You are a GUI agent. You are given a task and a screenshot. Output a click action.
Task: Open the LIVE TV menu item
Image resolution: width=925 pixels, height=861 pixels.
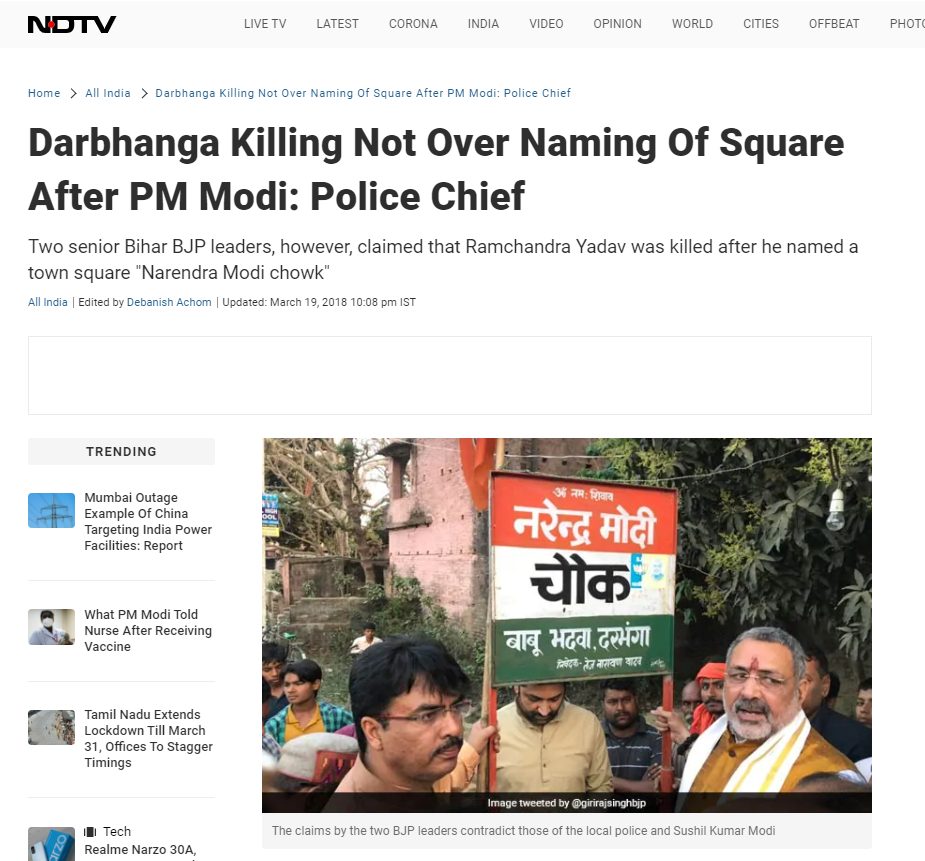[265, 24]
